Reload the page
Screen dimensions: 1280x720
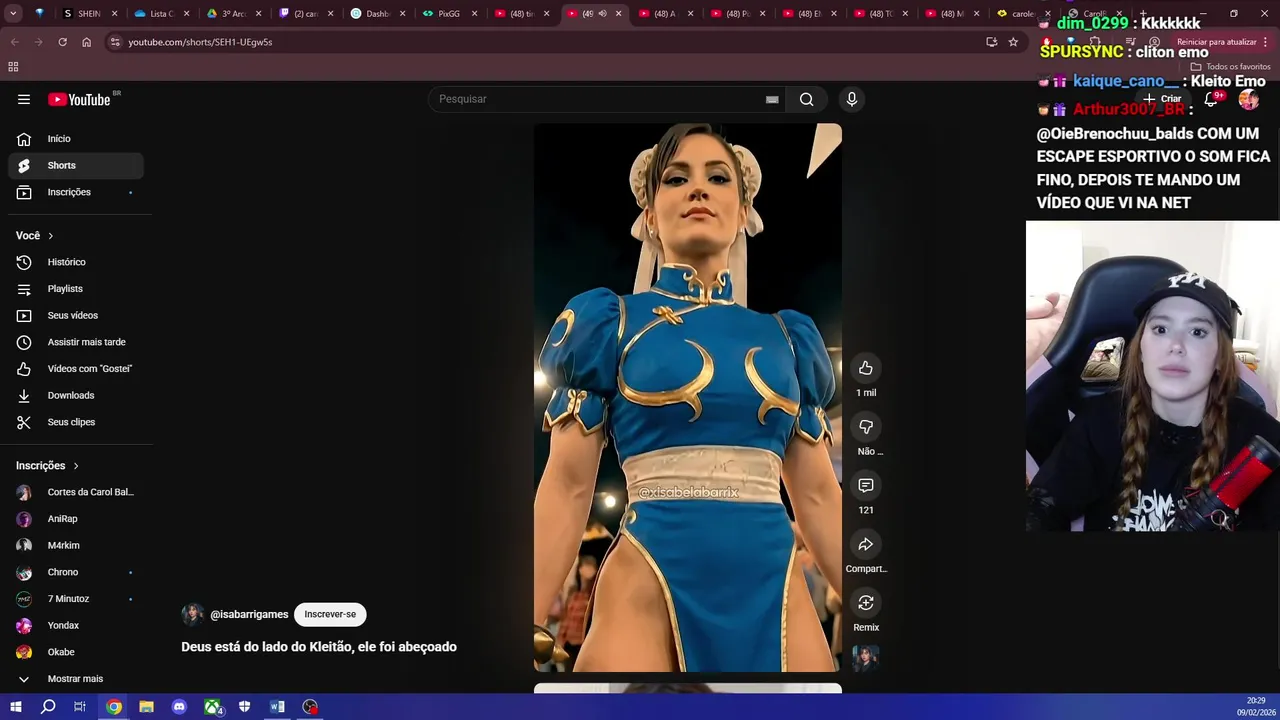(62, 42)
